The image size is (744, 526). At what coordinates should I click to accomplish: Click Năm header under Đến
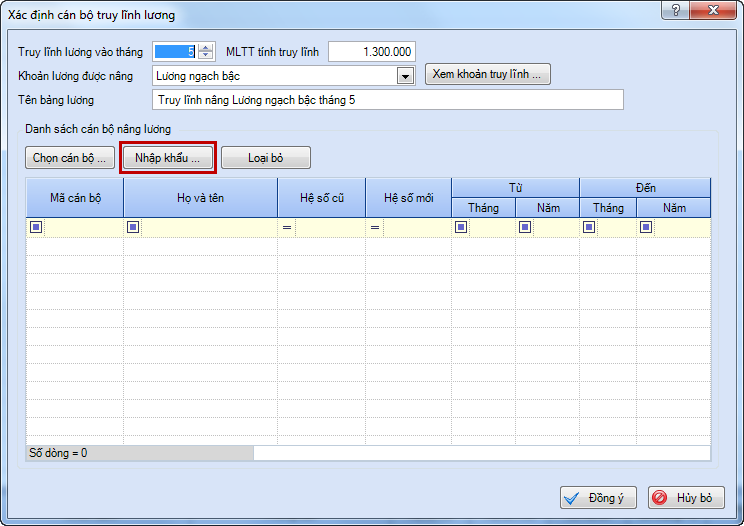click(x=674, y=208)
